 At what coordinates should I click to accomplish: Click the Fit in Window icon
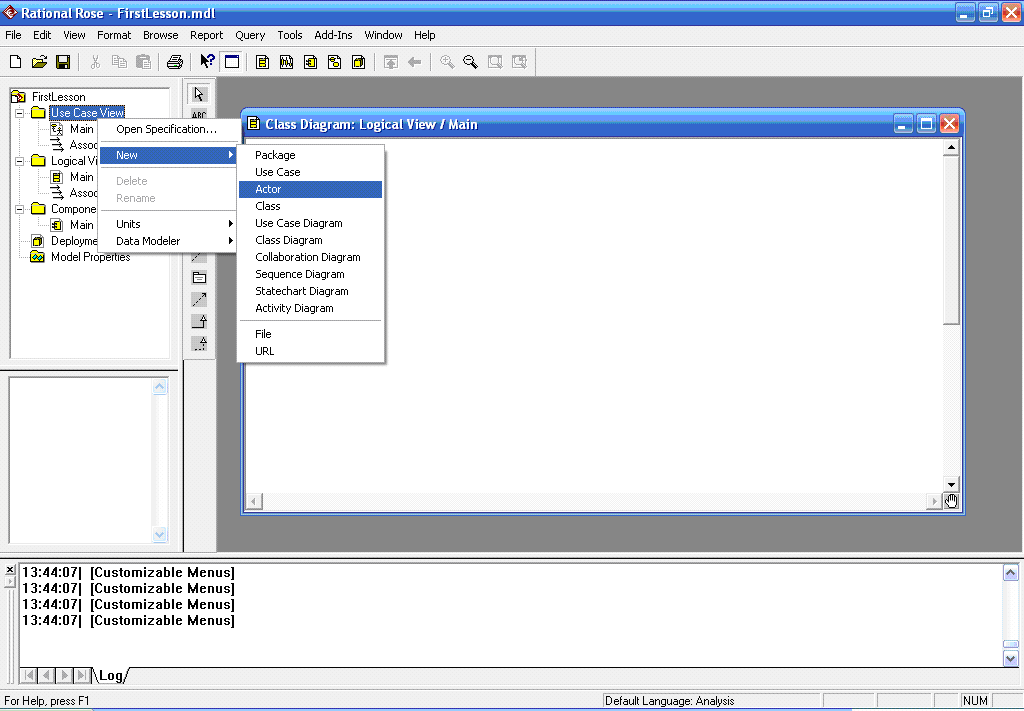point(495,62)
